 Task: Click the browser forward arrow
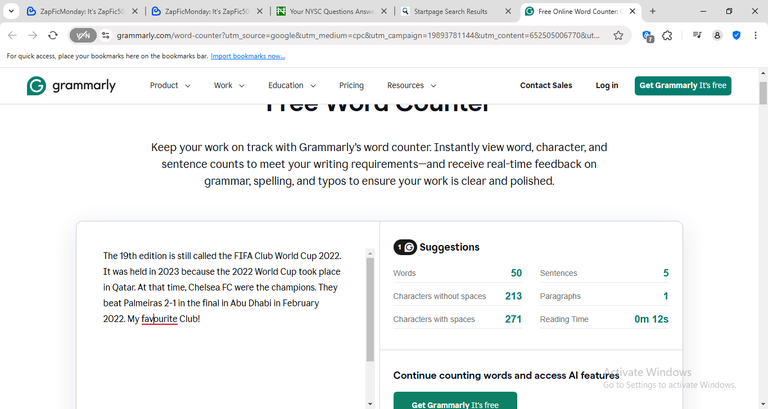32,35
